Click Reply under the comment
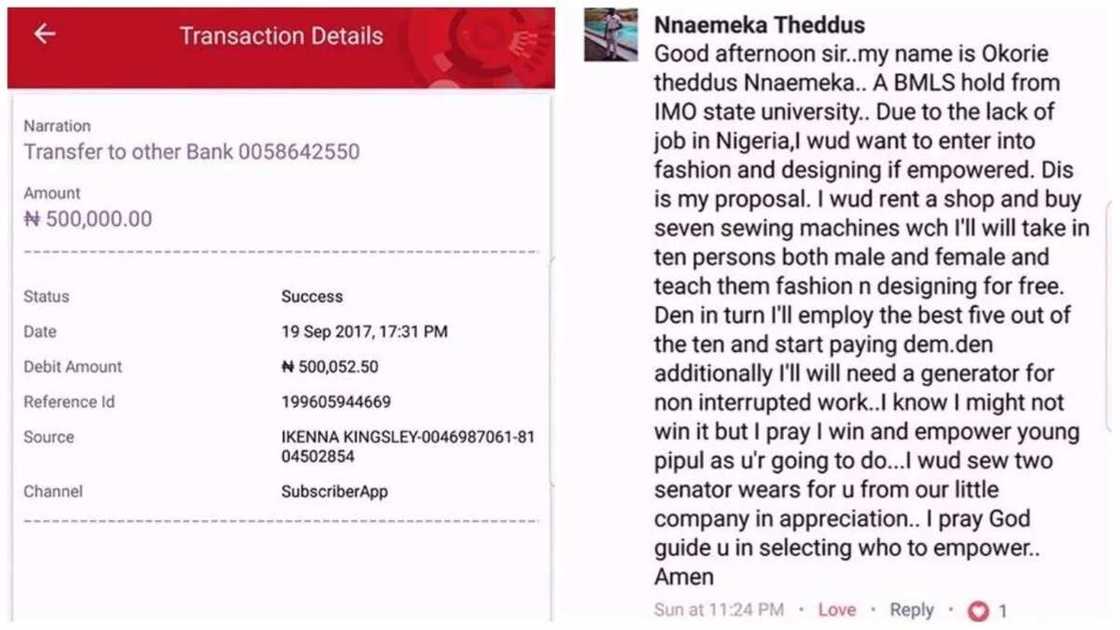The height and width of the screenshot is (630, 1120). click(911, 609)
